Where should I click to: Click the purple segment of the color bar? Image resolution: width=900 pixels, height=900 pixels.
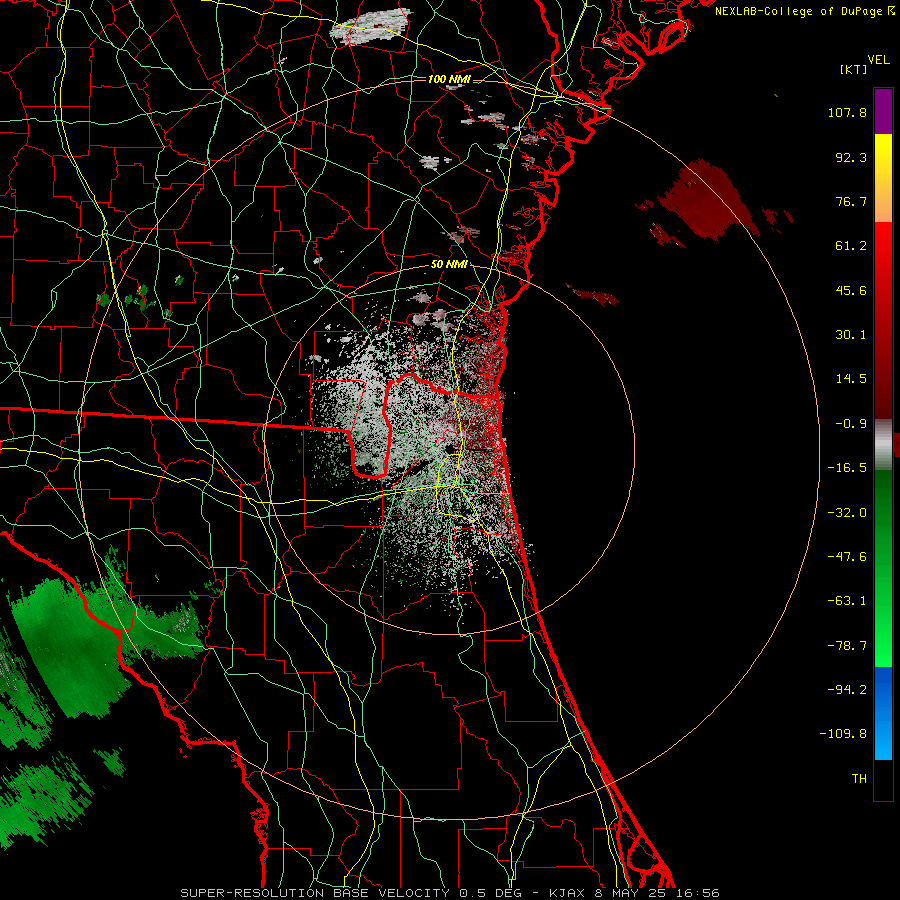click(x=883, y=111)
